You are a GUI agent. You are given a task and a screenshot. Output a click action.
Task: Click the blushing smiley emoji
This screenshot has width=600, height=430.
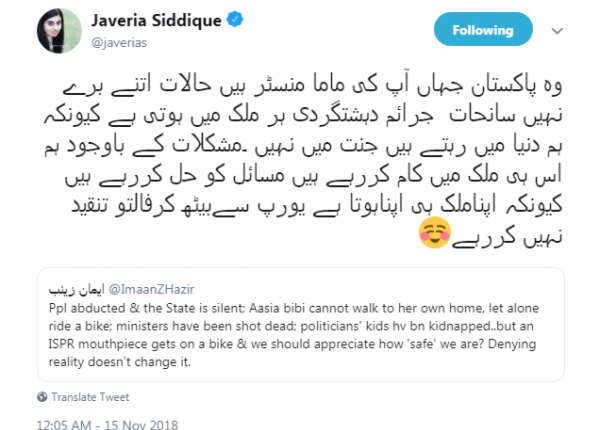pos(435,232)
